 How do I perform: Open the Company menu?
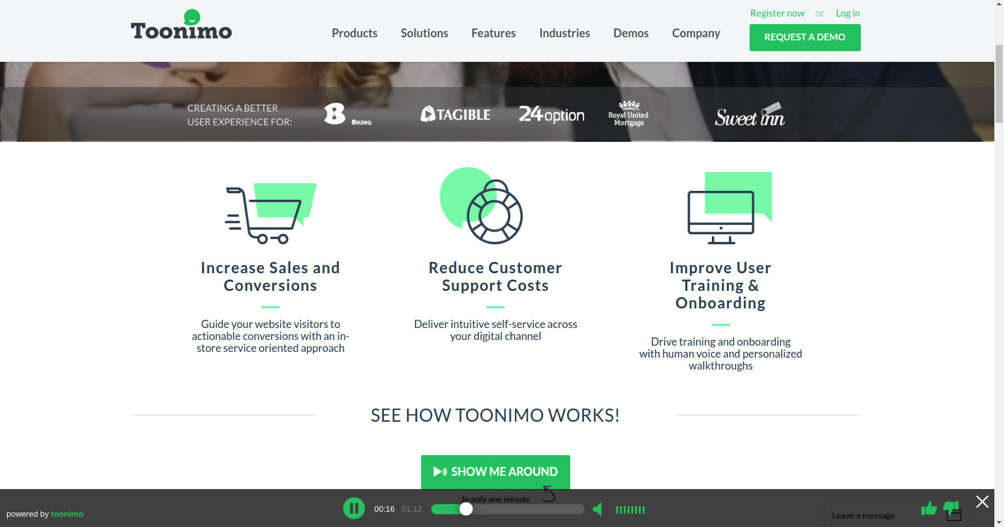pos(695,33)
